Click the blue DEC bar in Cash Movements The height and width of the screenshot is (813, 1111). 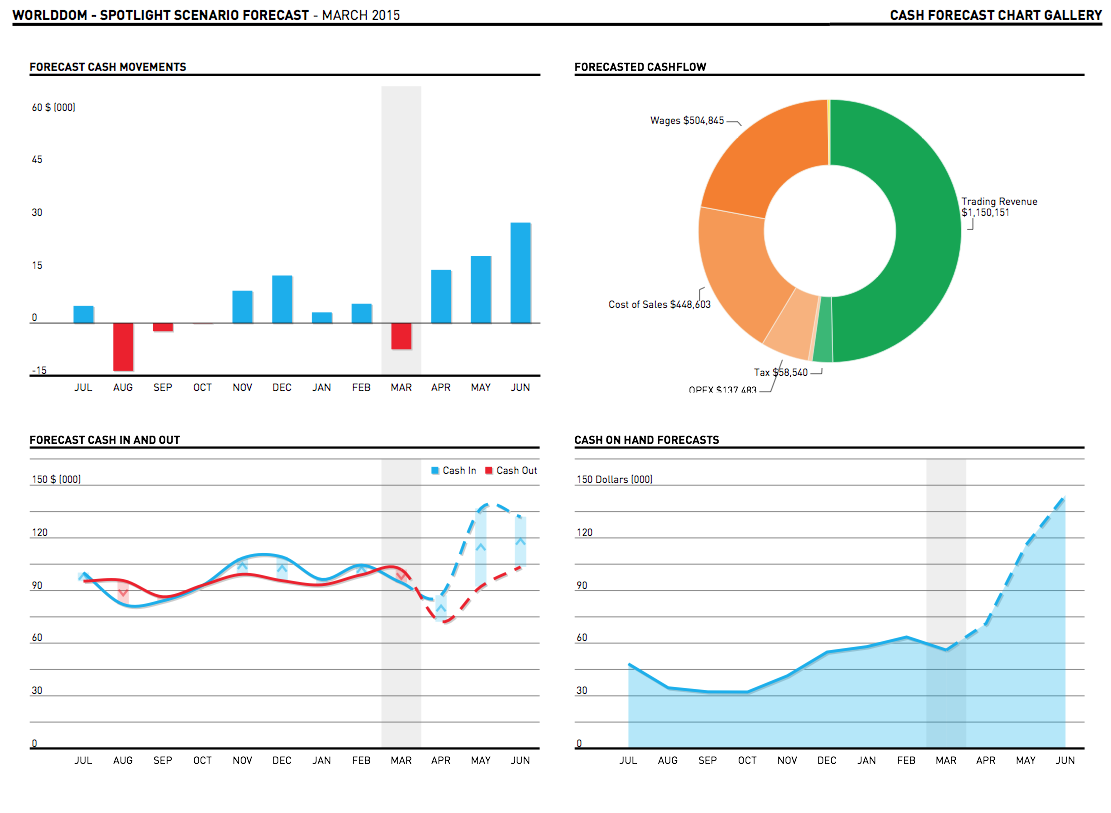pyautogui.click(x=282, y=299)
